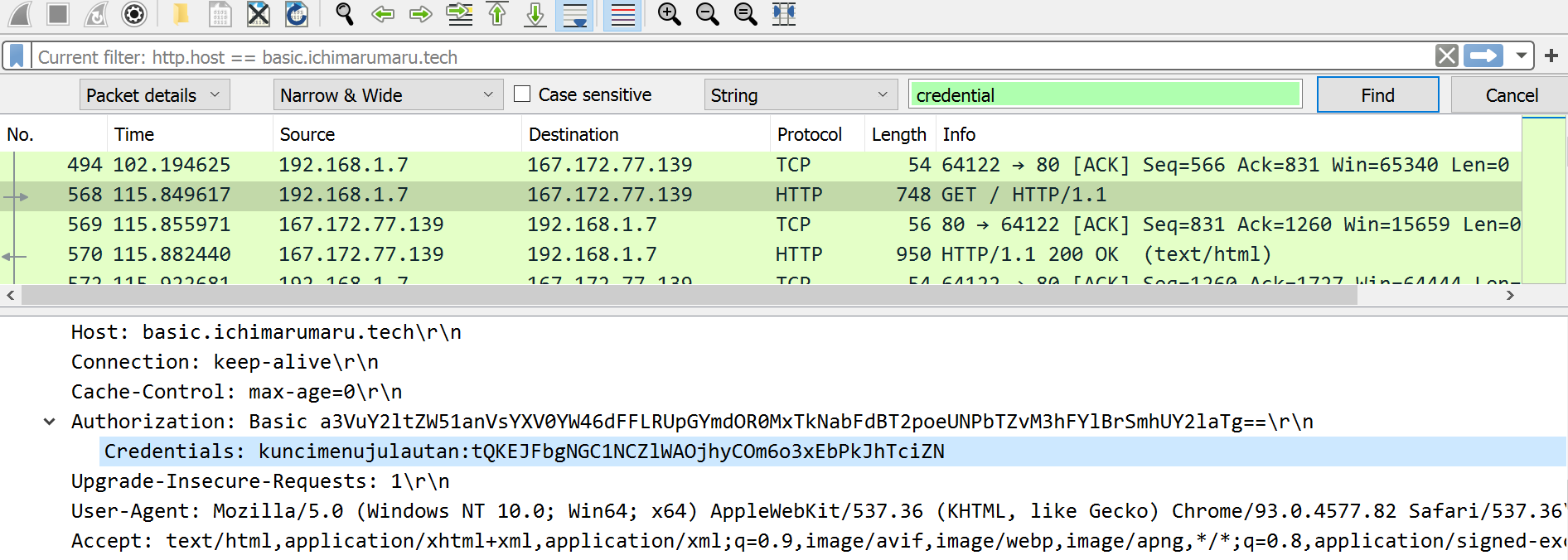Image resolution: width=1568 pixels, height=560 pixels.
Task: Click the Go to specified packet icon
Action: [x=459, y=14]
